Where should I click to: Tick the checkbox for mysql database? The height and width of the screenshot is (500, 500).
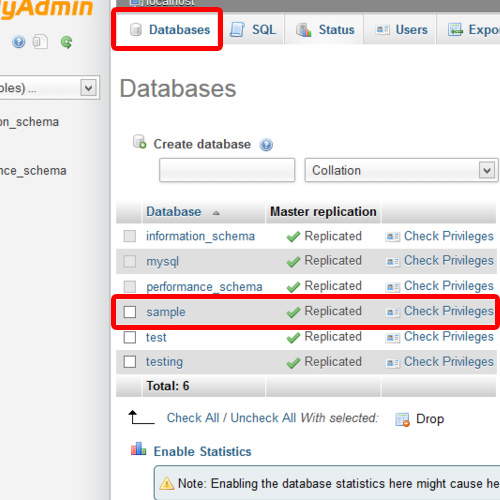point(130,261)
